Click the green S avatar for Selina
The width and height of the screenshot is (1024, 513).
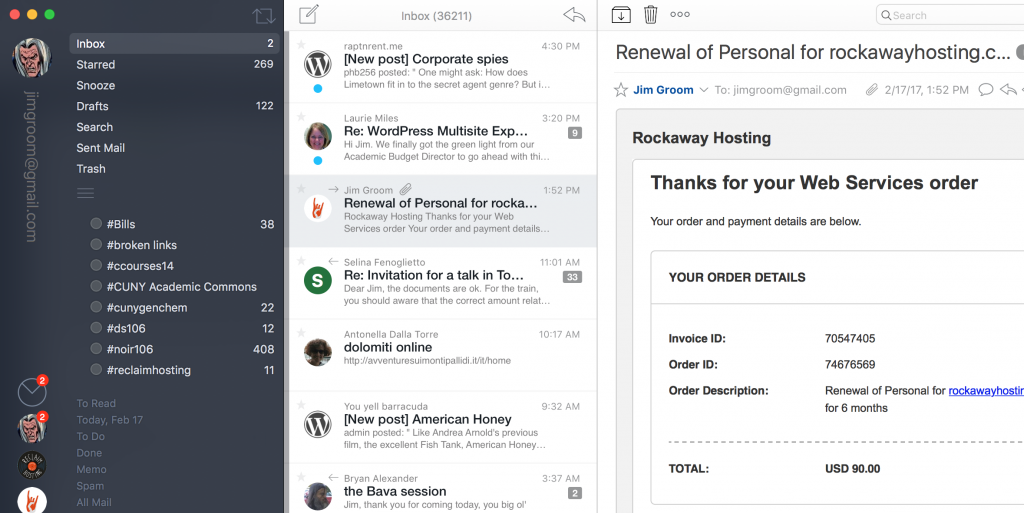[318, 281]
